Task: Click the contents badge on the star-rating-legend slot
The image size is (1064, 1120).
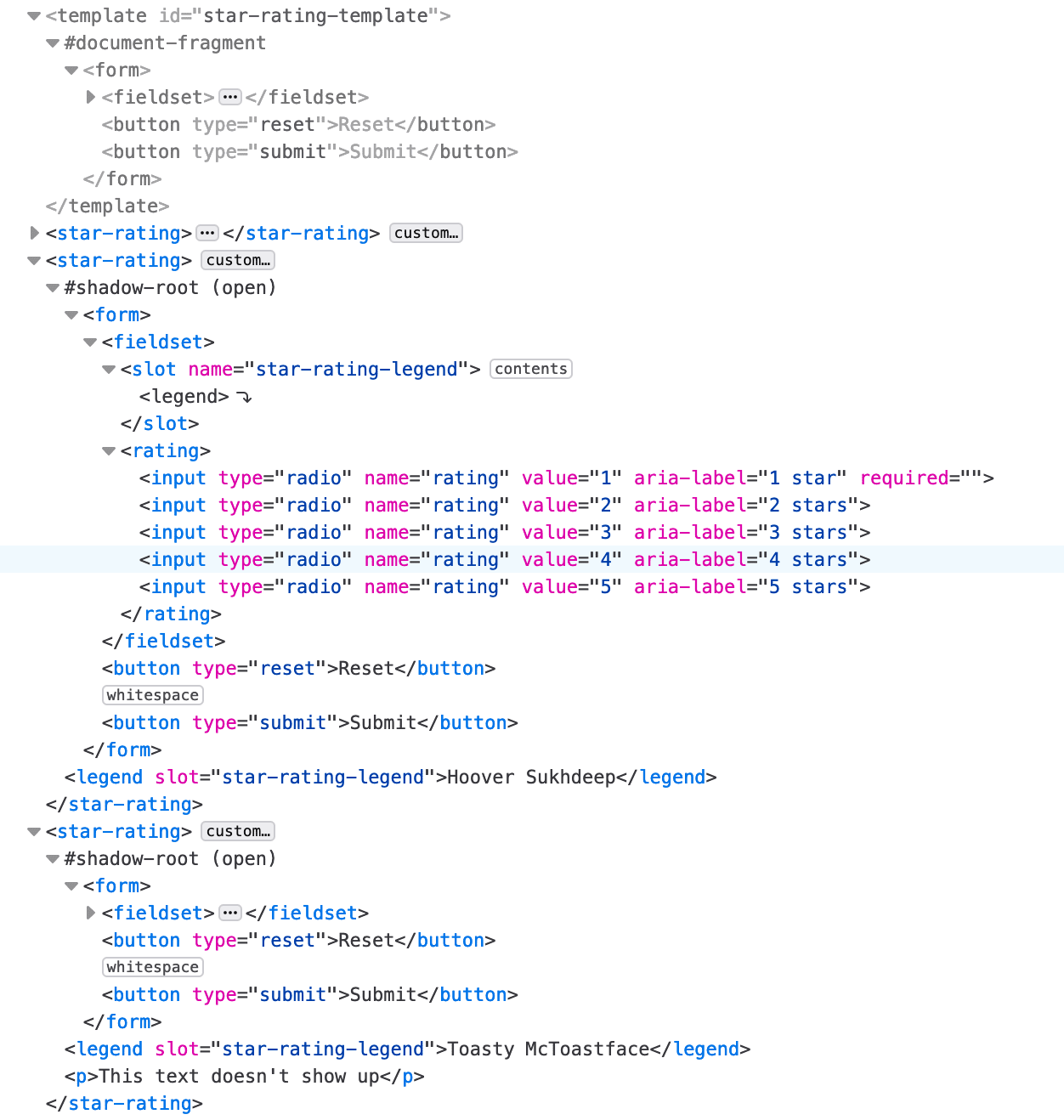Action: pos(530,369)
